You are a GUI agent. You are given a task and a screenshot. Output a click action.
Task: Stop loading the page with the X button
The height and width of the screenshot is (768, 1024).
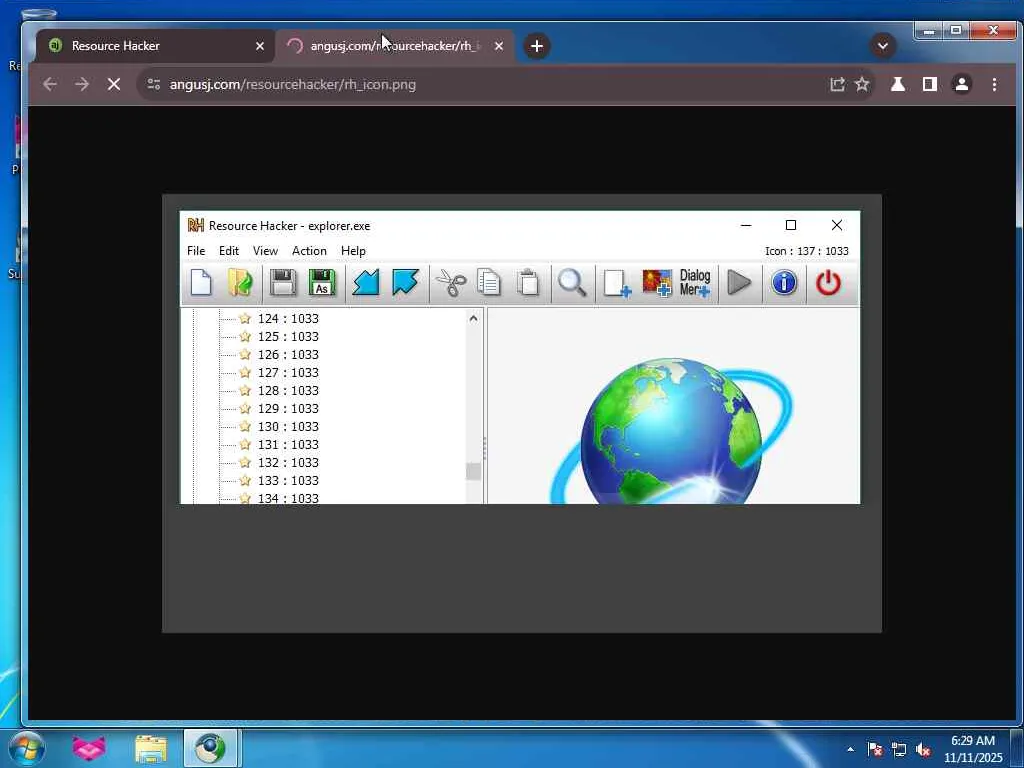point(114,84)
